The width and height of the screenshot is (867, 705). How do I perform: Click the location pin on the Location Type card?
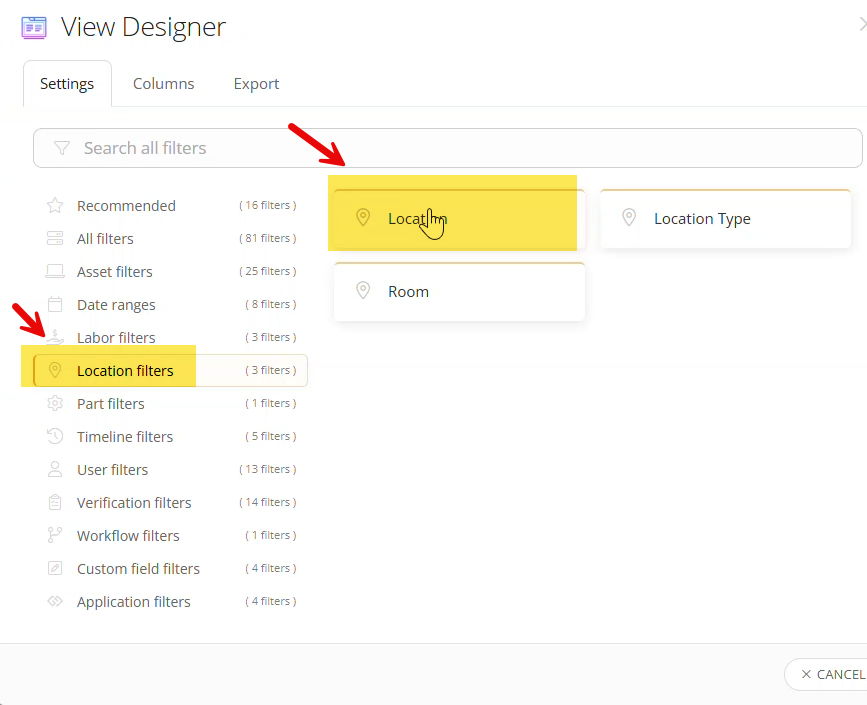[x=629, y=218]
